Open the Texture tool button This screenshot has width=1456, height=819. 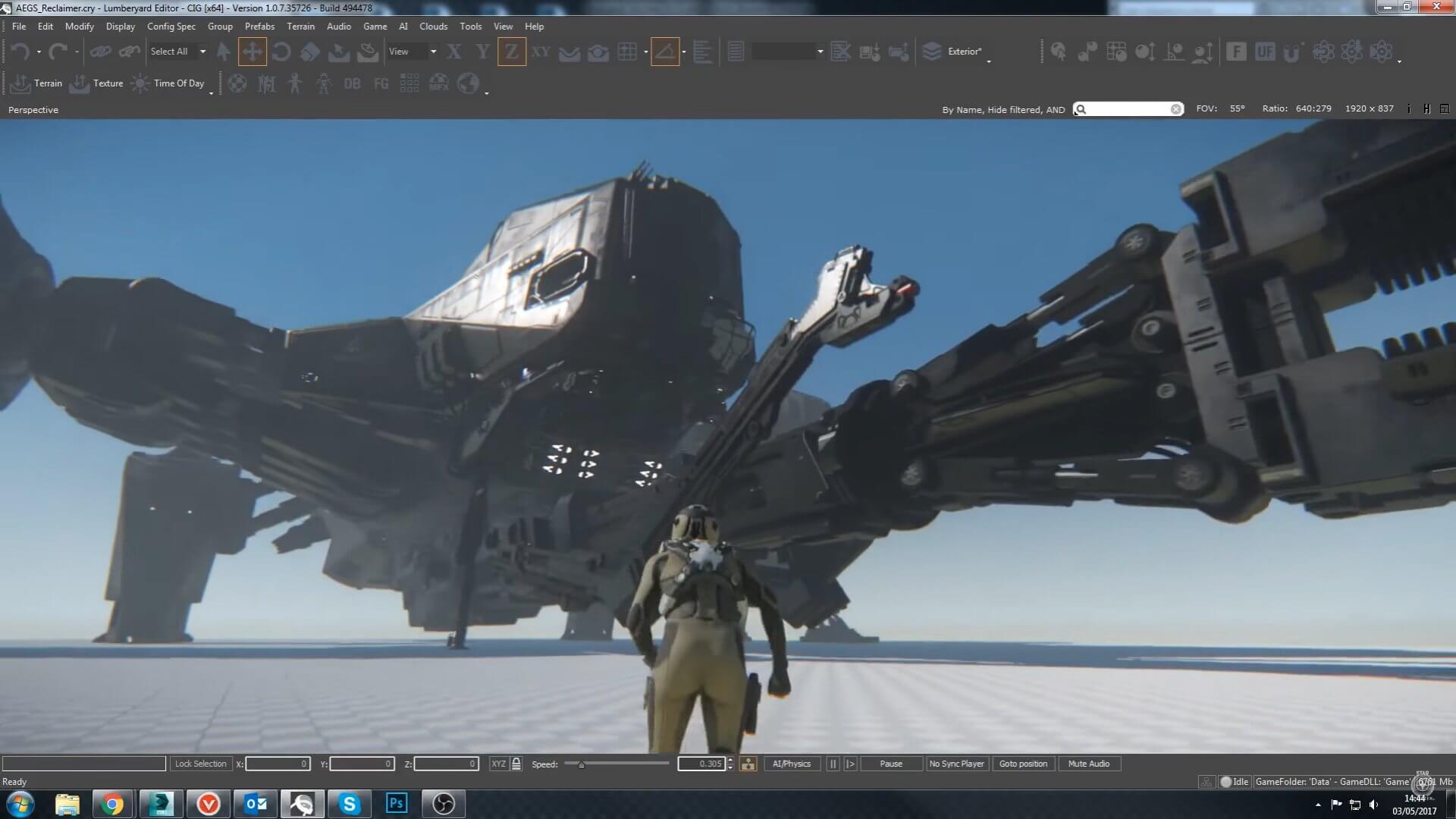pos(96,83)
